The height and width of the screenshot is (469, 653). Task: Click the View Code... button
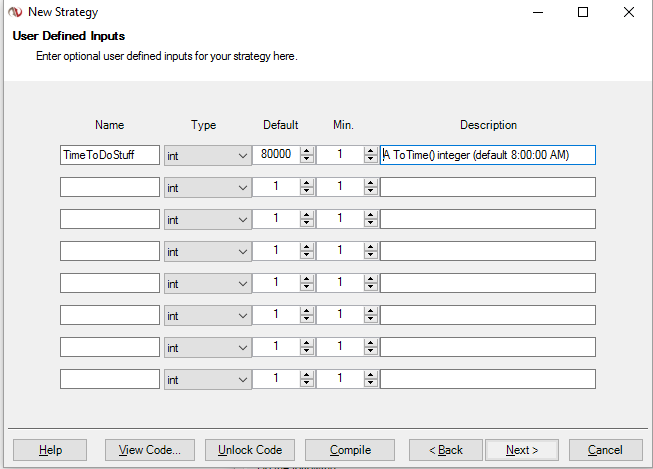click(x=149, y=450)
